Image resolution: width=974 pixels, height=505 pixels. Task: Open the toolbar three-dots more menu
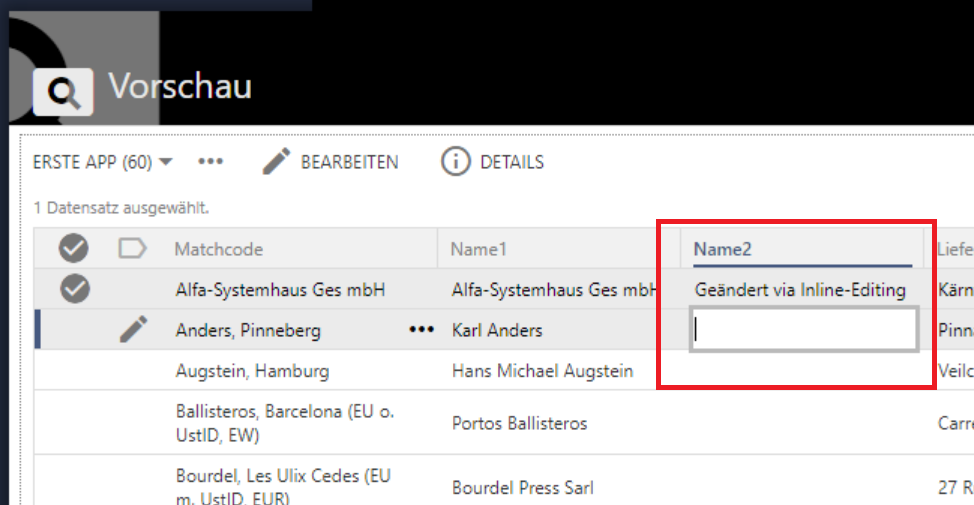click(210, 162)
